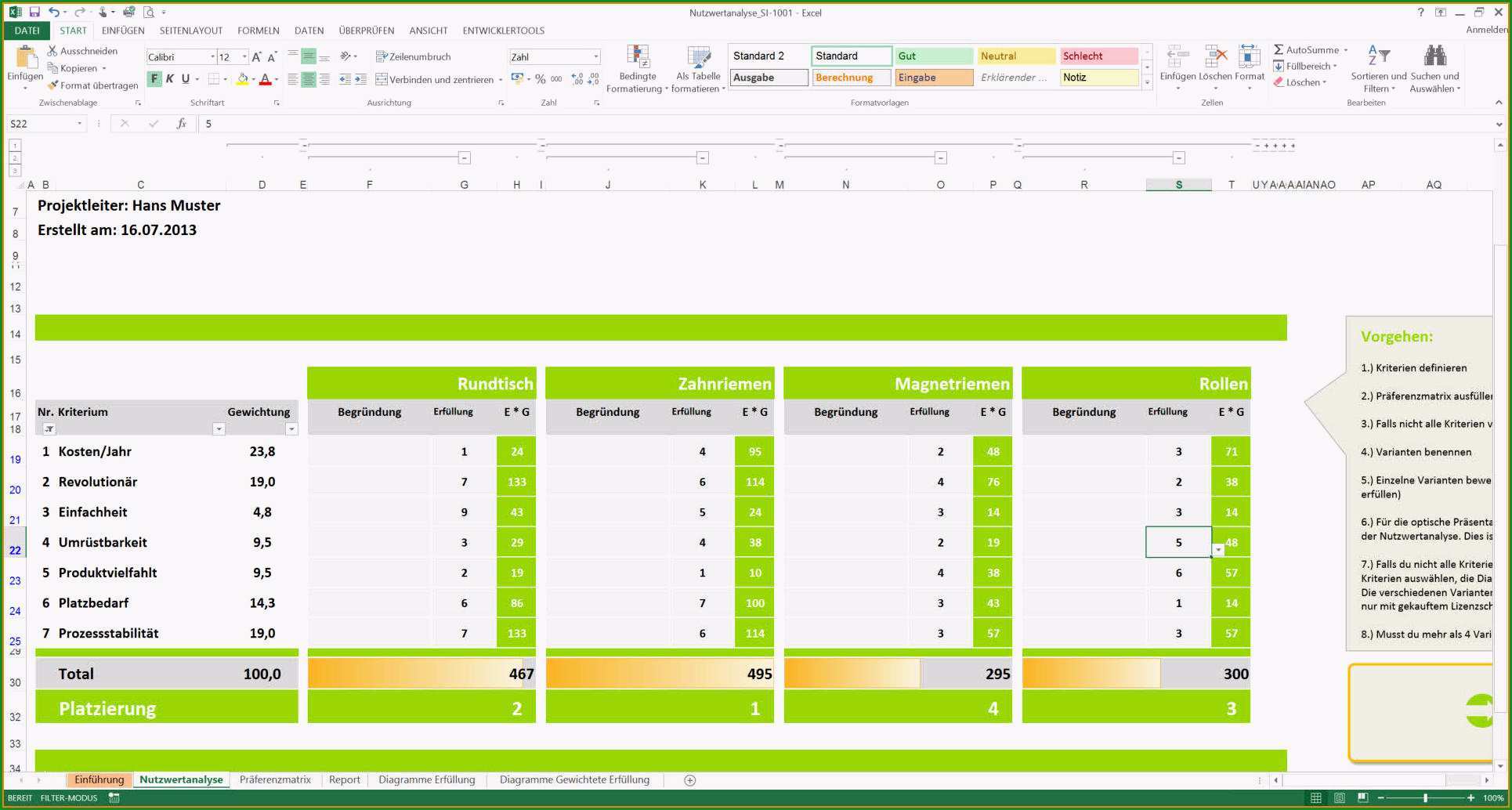The image size is (1512, 810).
Task: Open the Name Box dropdown
Action: point(79,124)
